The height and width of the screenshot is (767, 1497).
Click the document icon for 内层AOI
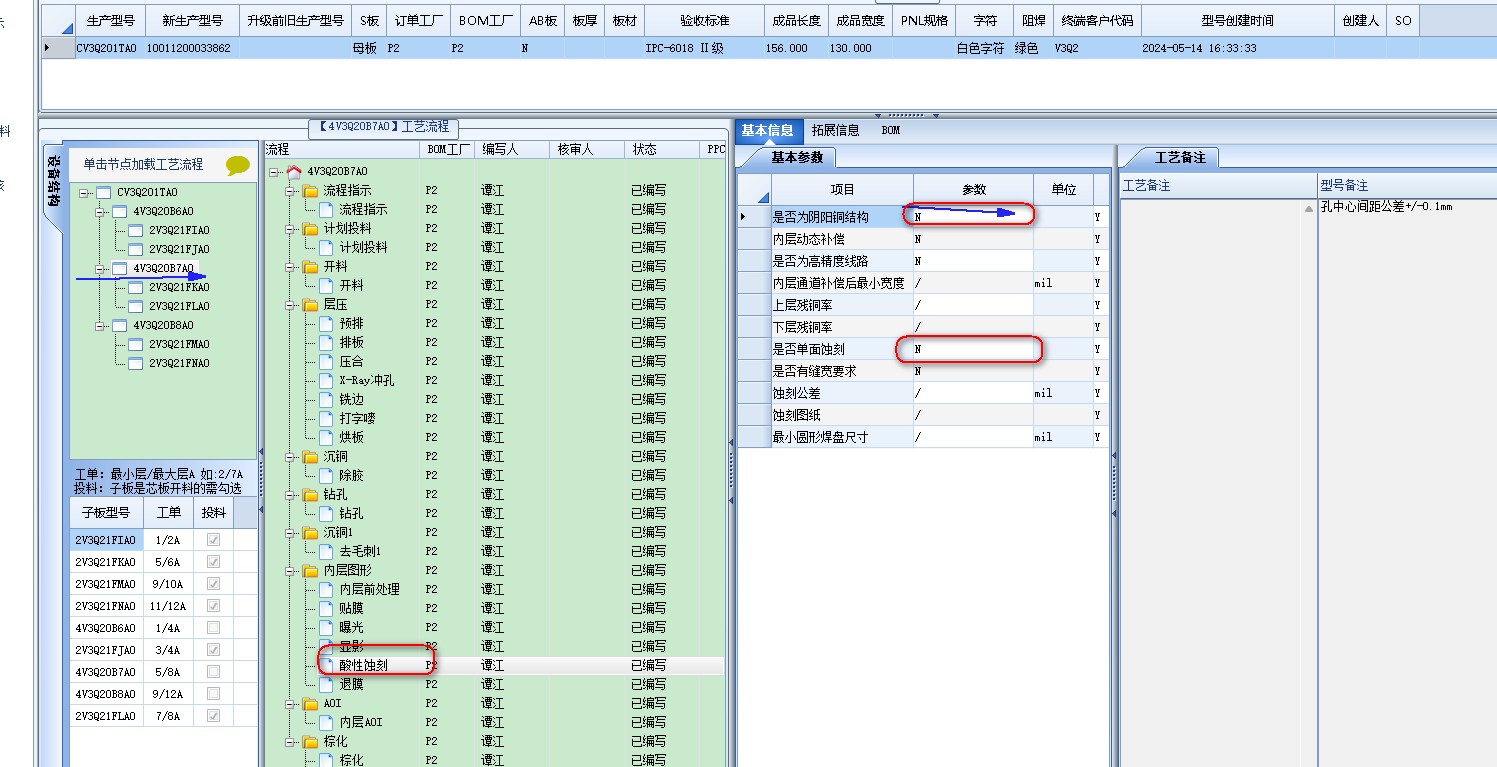click(x=326, y=723)
